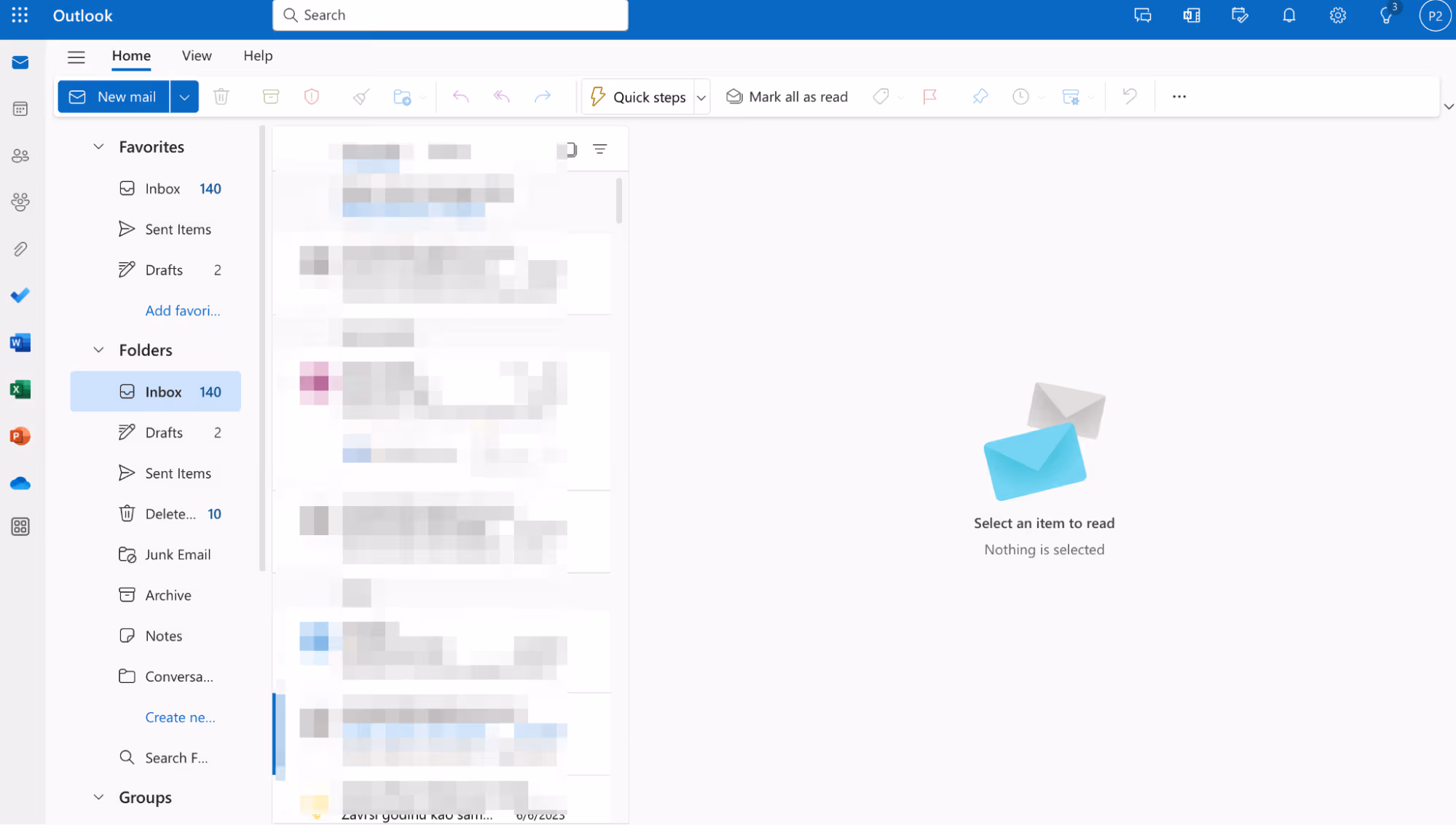This screenshot has height=825, width=1456.
Task: Toggle the hamburger navigation pane button
Action: (76, 57)
